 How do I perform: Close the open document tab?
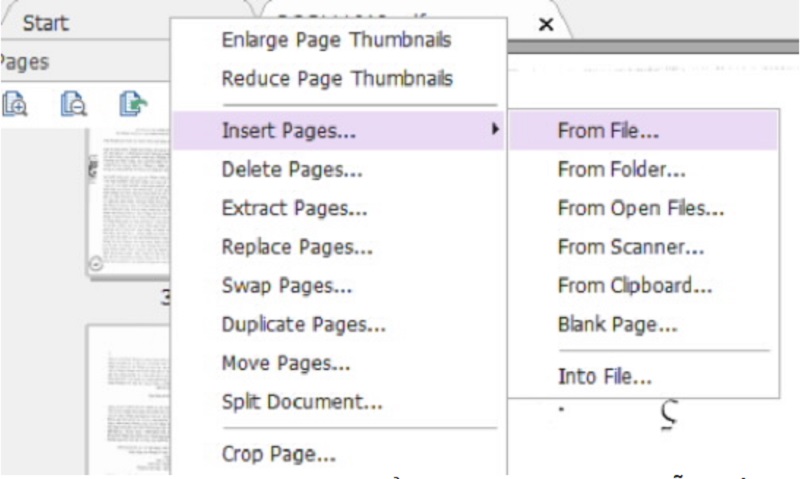point(546,24)
